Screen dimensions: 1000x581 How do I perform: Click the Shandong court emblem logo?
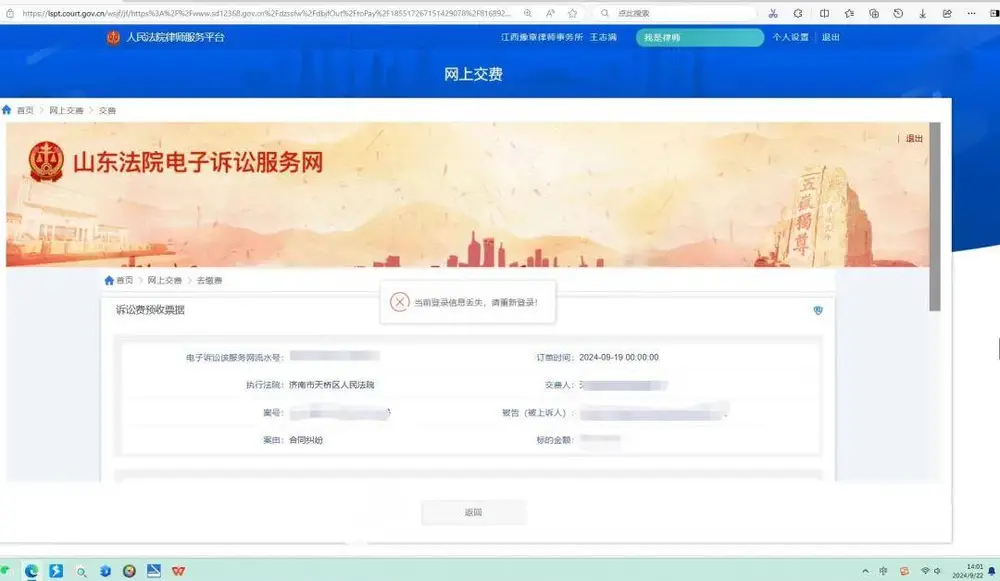click(46, 161)
